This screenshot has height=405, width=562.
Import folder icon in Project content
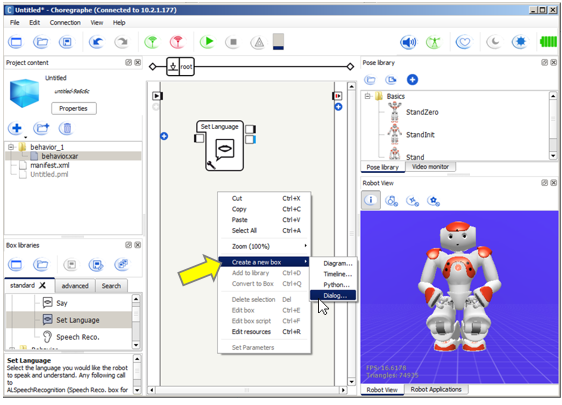click(41, 128)
